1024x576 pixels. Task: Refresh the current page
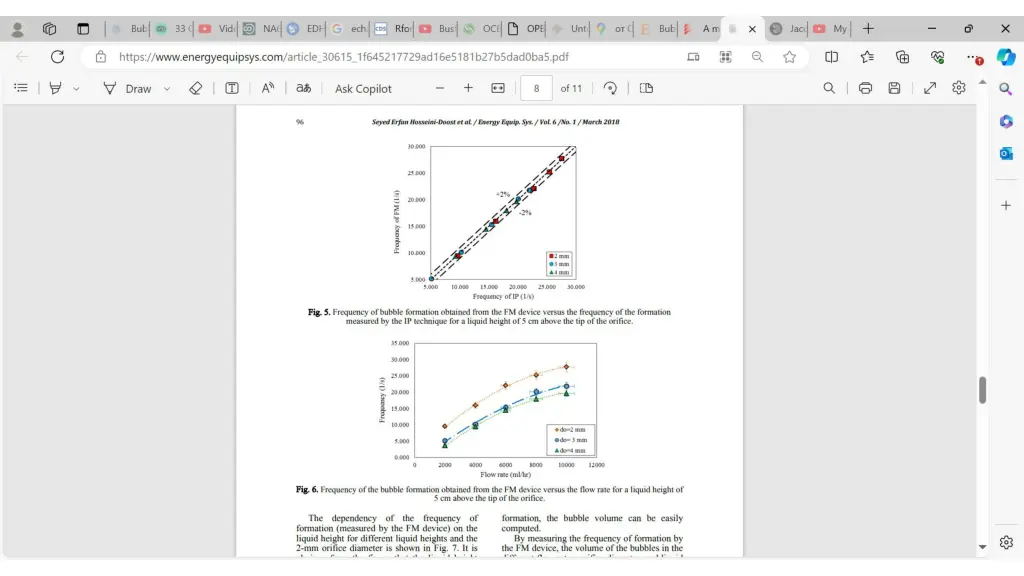pyautogui.click(x=57, y=57)
